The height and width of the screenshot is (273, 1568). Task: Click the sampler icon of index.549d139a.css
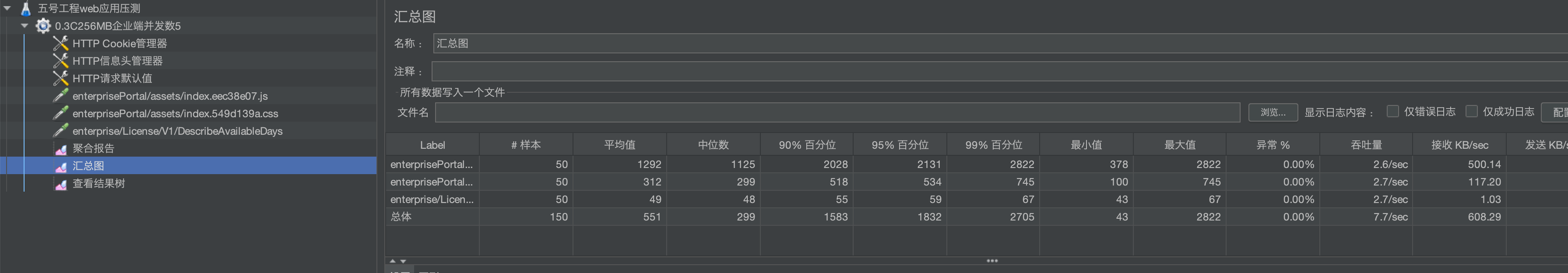[60, 113]
